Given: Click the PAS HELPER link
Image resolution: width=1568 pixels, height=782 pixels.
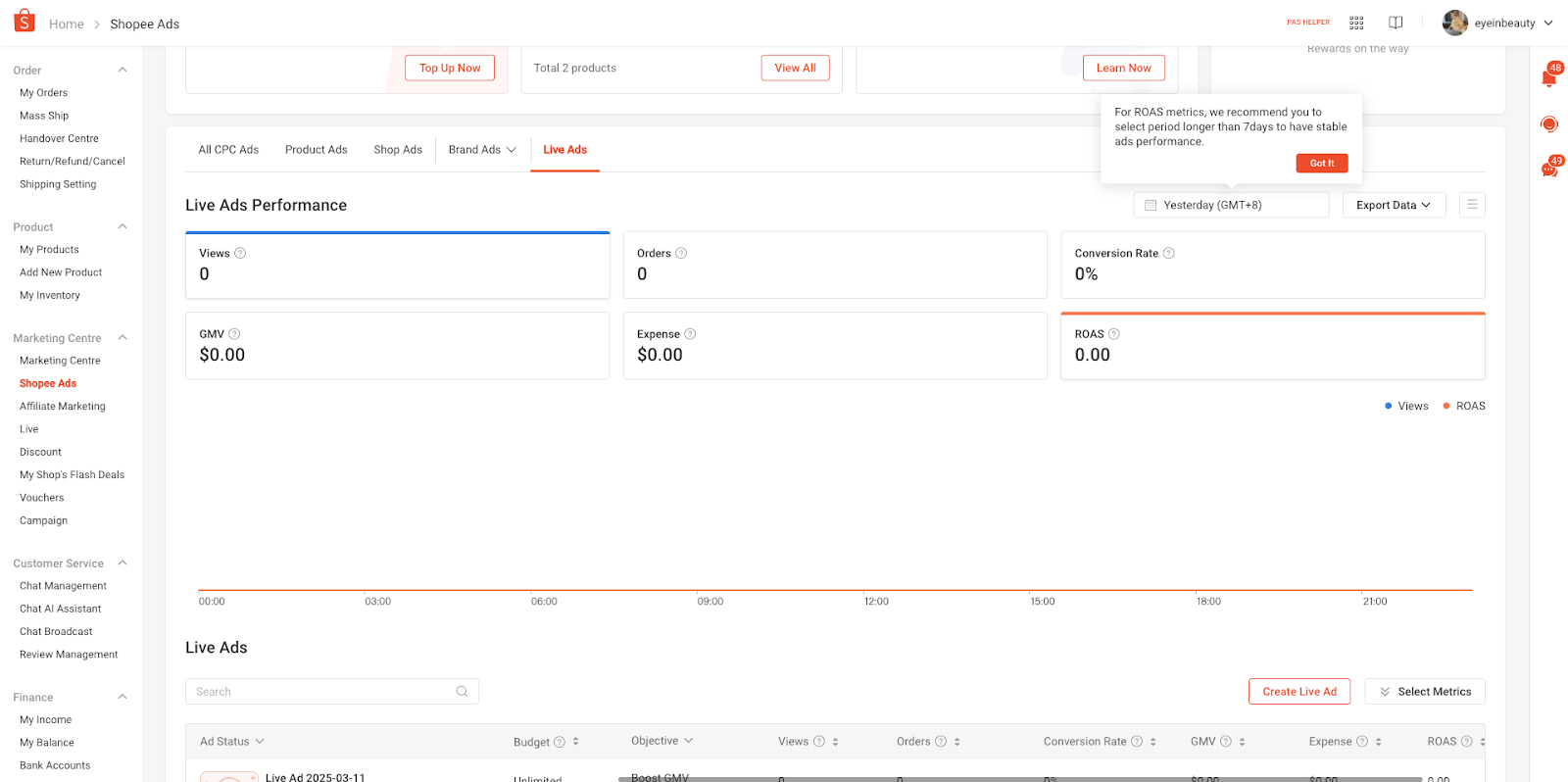Looking at the screenshot, I should tap(1308, 23).
